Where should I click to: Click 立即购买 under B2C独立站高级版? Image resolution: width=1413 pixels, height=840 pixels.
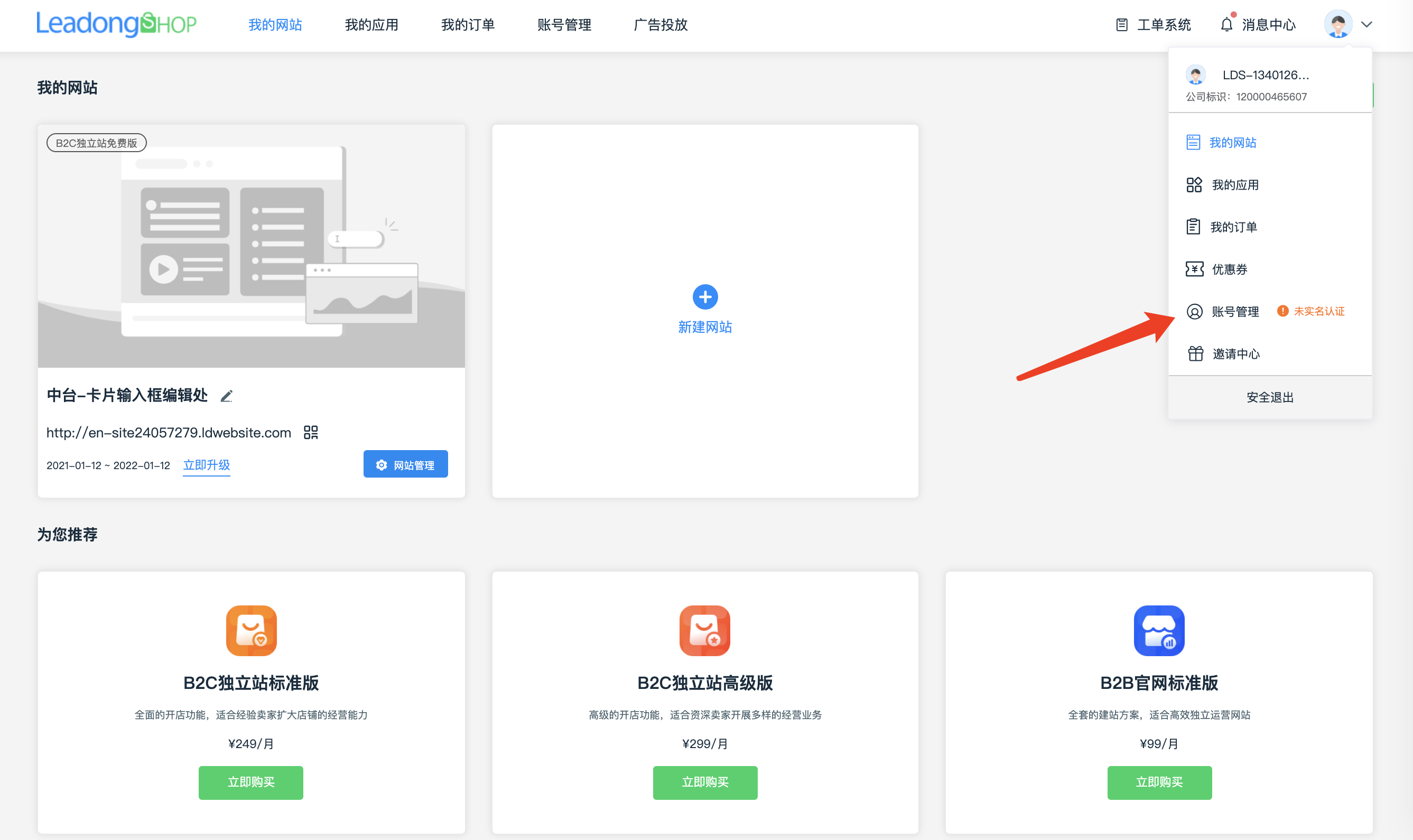coord(705,782)
